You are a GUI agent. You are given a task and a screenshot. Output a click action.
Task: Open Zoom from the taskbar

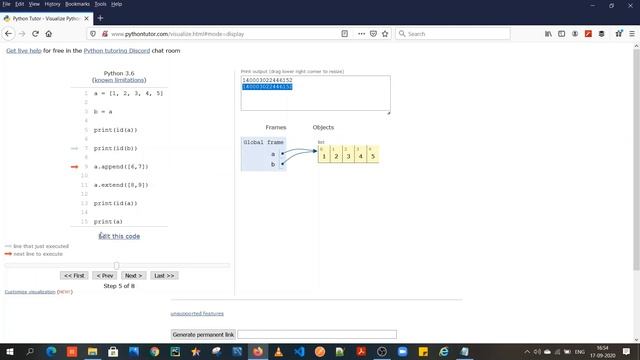coord(402,351)
